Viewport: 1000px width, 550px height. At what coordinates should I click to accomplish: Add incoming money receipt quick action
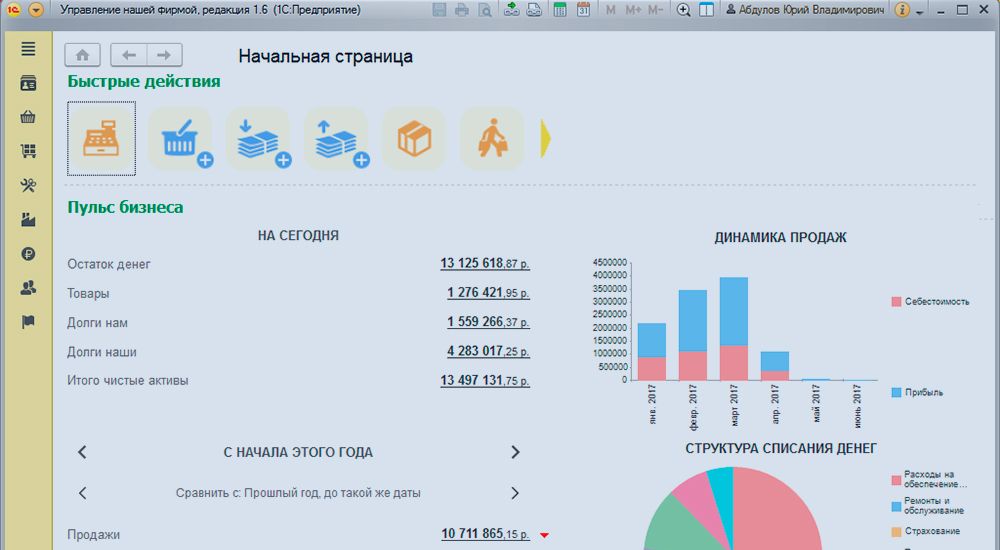click(258, 138)
